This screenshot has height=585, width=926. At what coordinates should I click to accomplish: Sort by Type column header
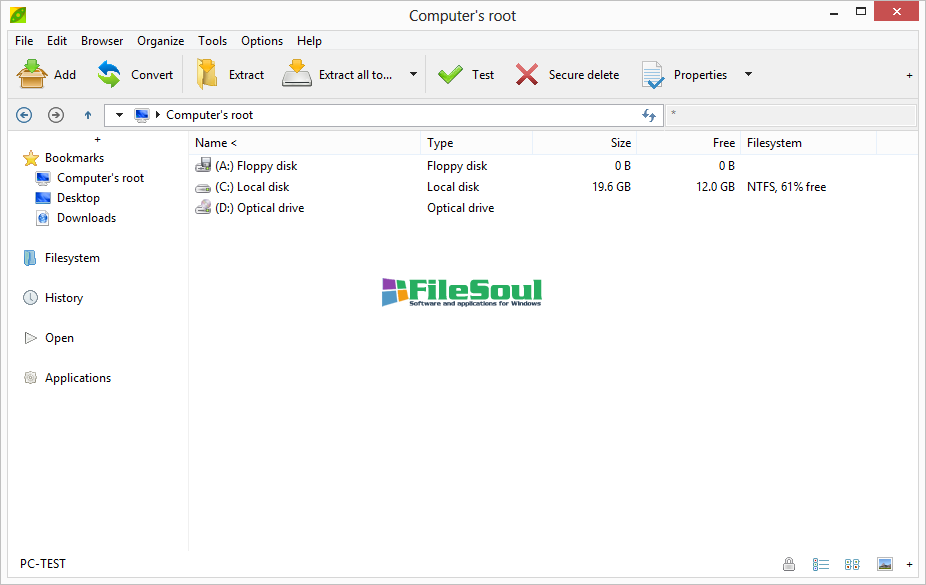pos(477,143)
